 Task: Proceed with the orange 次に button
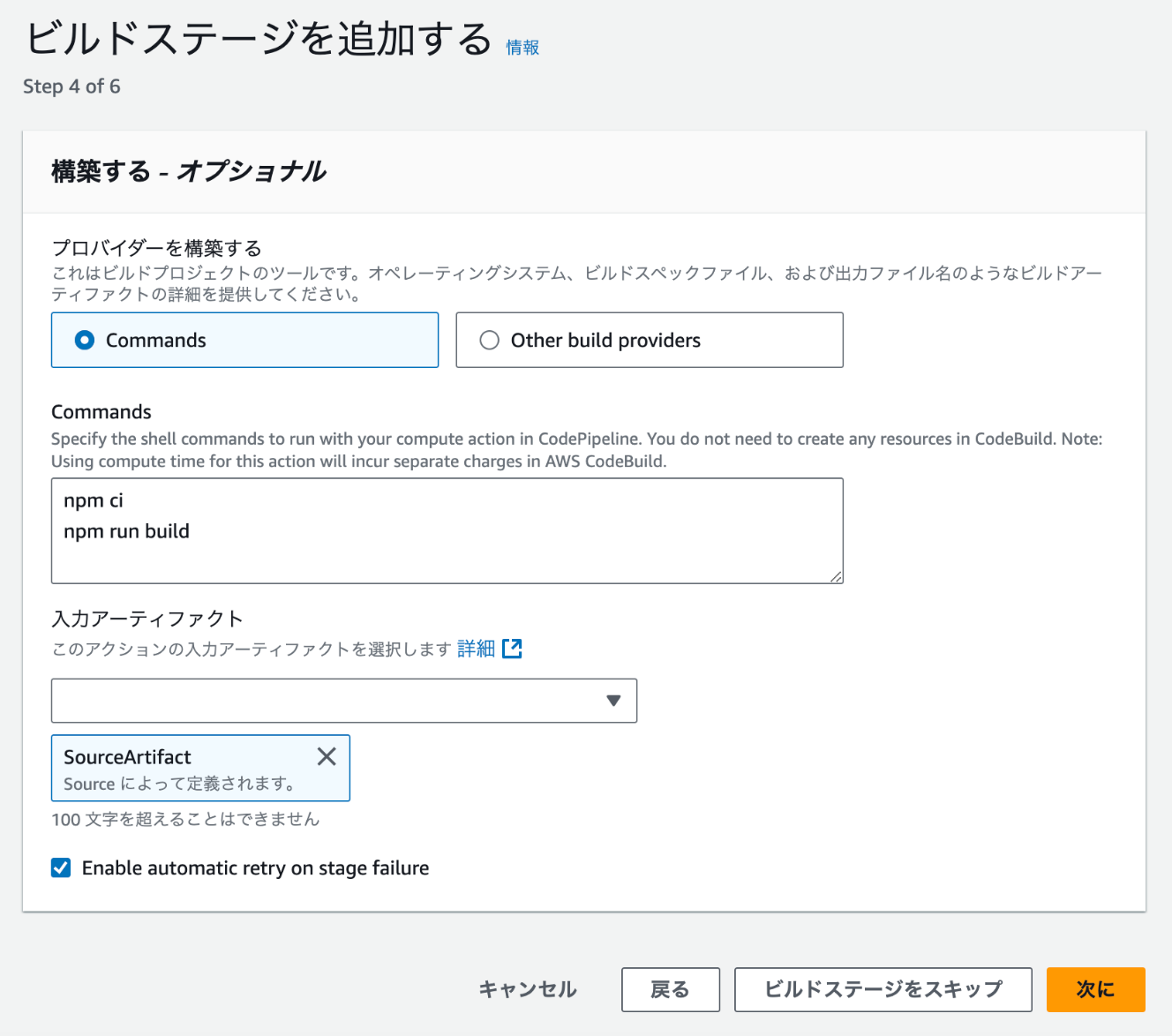1095,989
